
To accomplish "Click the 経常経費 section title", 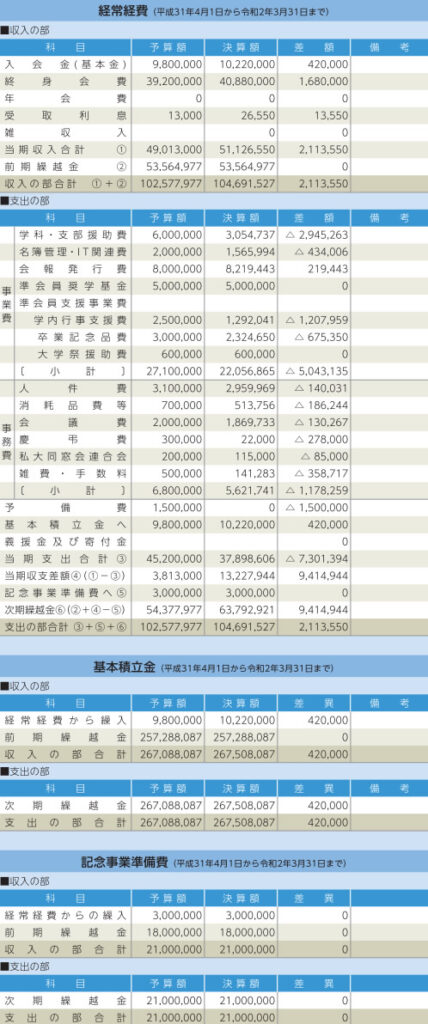I will 122,10.
